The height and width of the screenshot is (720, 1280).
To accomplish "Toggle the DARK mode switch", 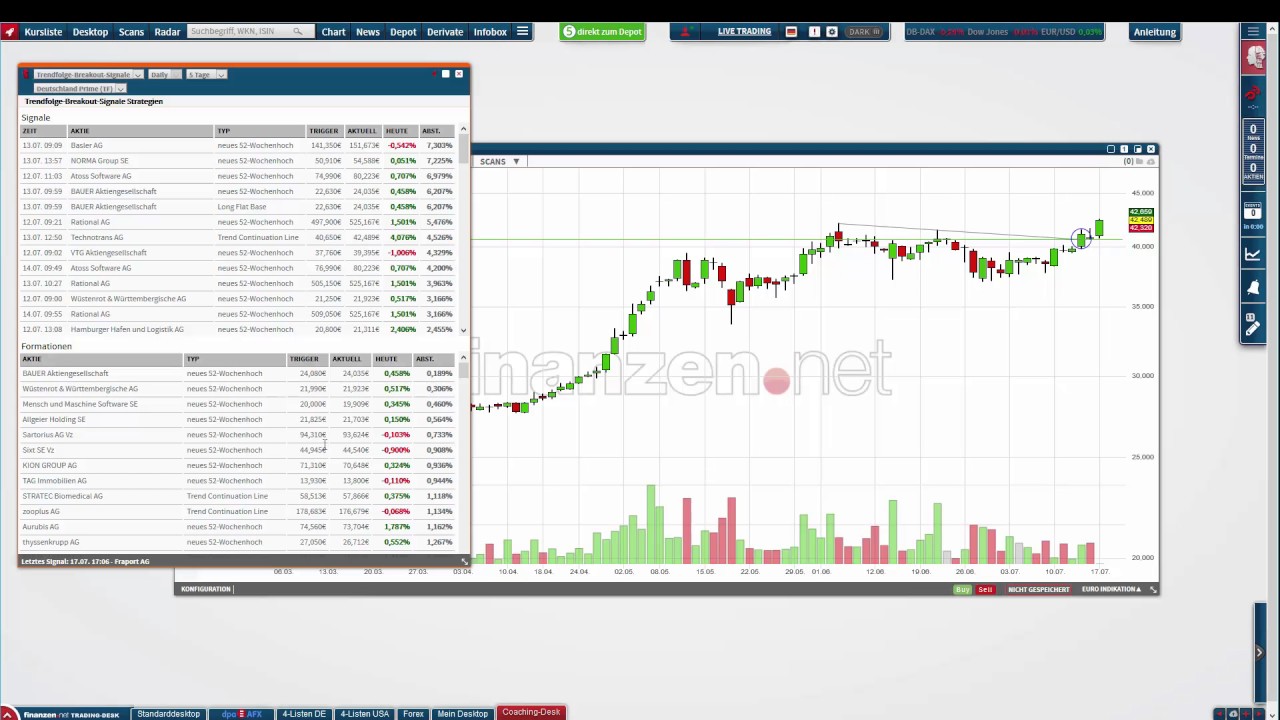I will pos(864,32).
